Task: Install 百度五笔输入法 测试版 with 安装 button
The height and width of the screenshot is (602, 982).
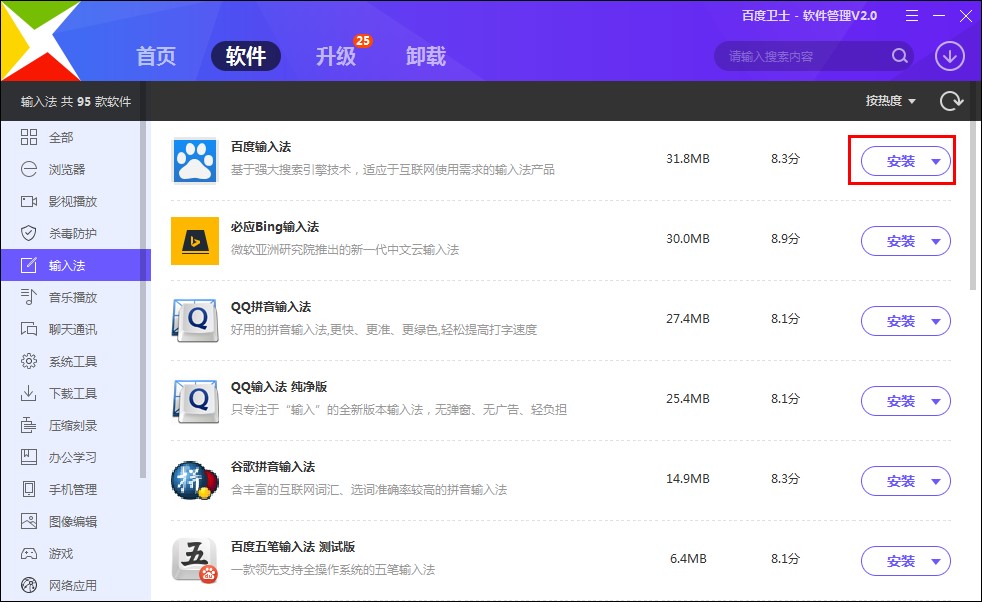Action: coord(901,561)
